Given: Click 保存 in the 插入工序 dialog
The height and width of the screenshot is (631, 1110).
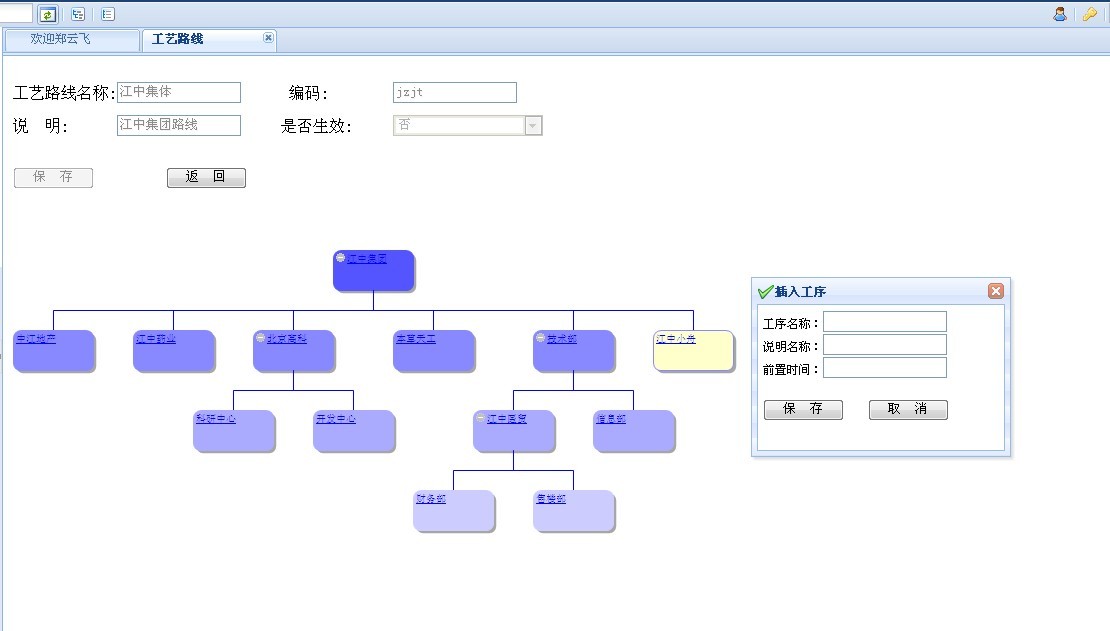Looking at the screenshot, I should click(803, 409).
